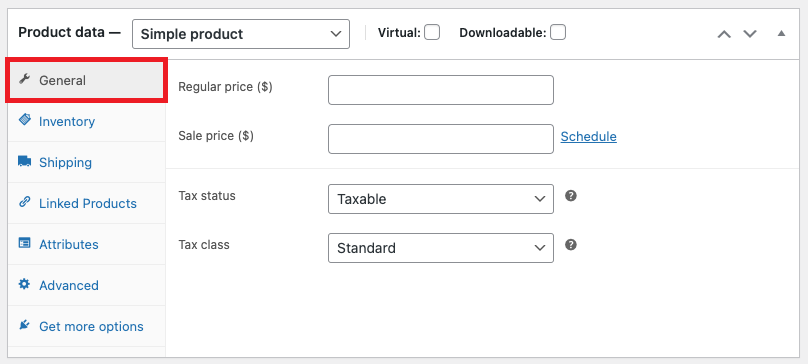The image size is (808, 364).
Task: Move Product data panel up
Action: [724, 34]
